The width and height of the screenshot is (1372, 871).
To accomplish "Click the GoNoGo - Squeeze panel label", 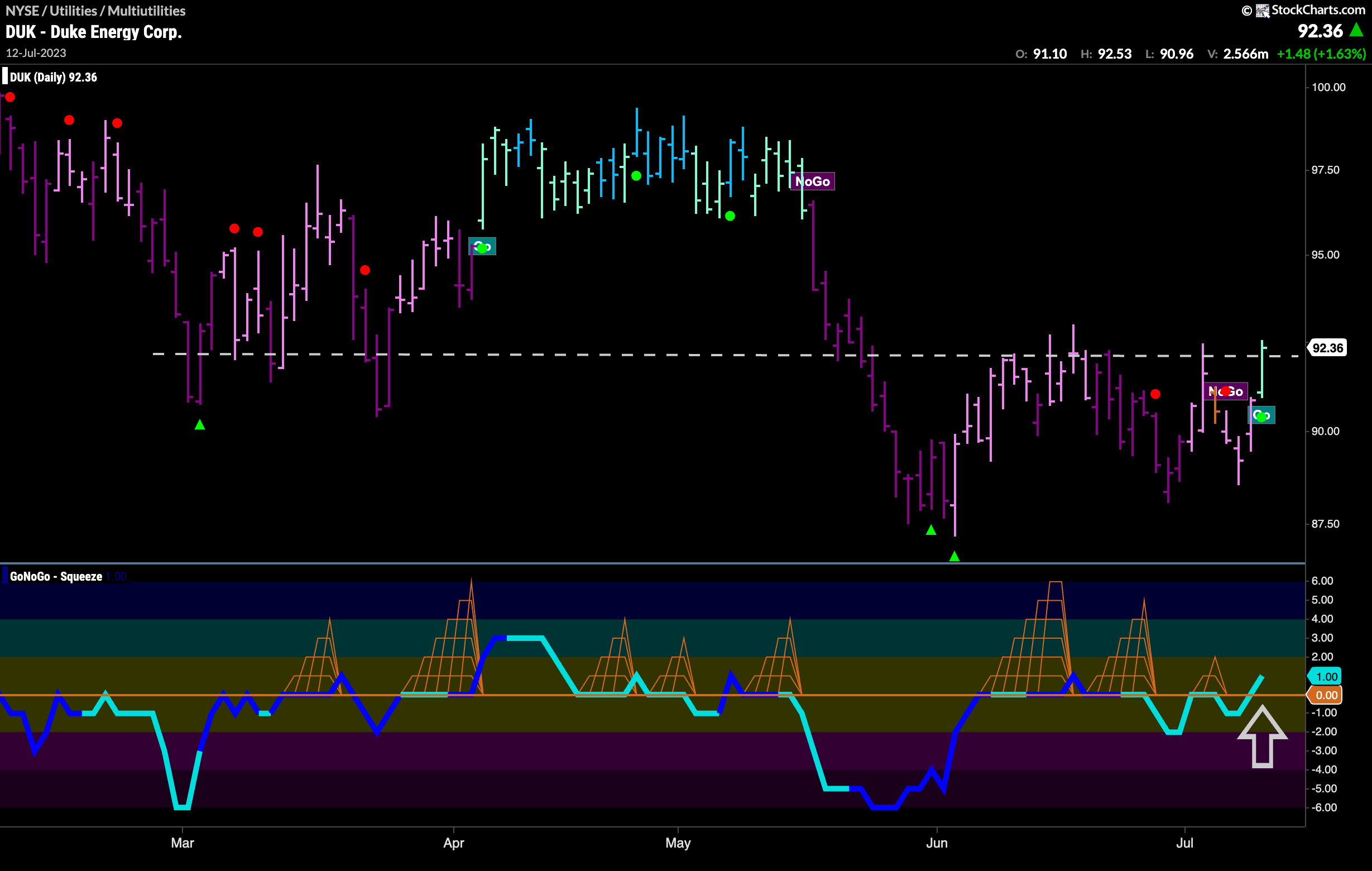I will pos(56,576).
